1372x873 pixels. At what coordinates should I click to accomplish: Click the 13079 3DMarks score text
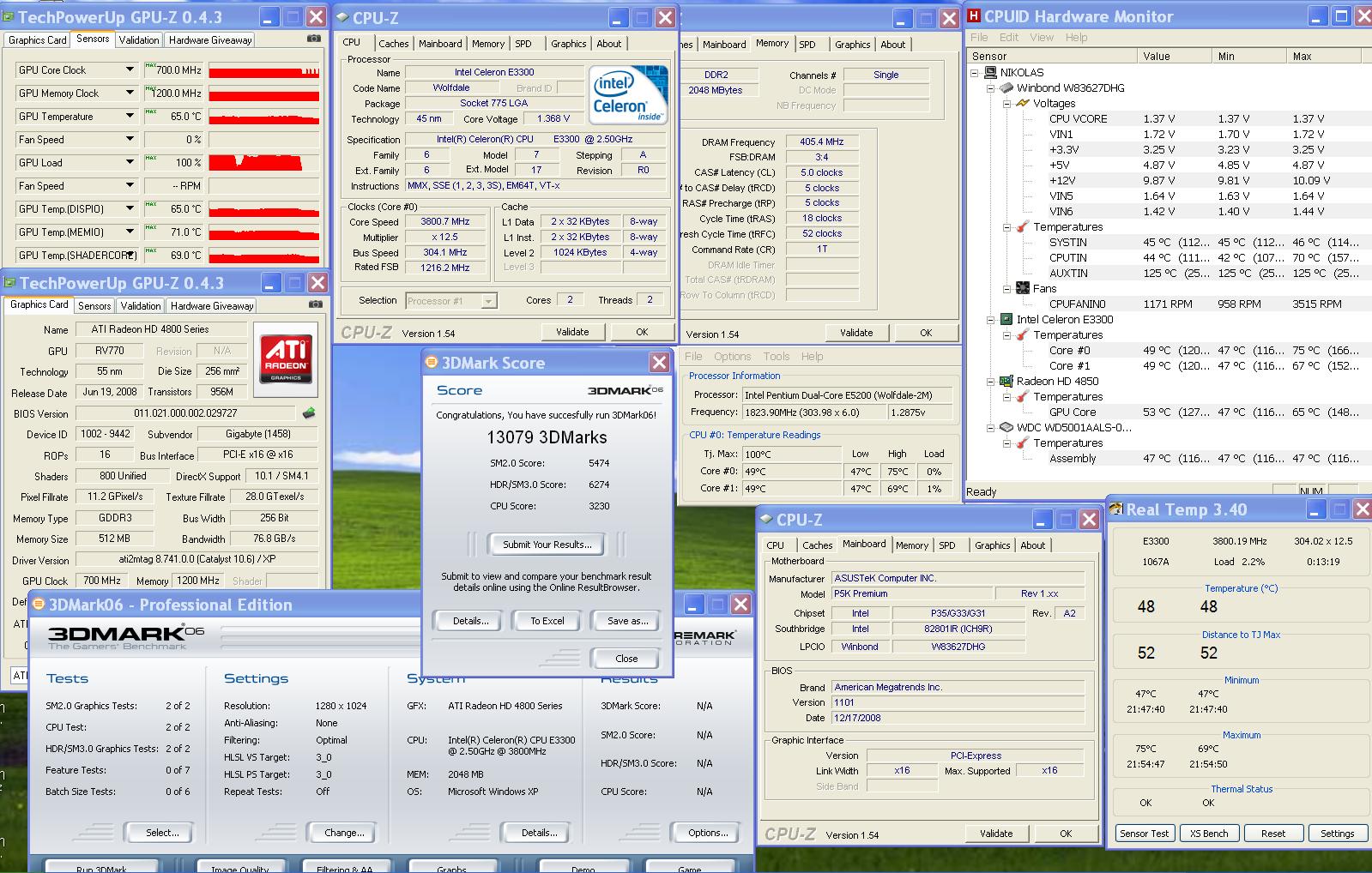(547, 437)
